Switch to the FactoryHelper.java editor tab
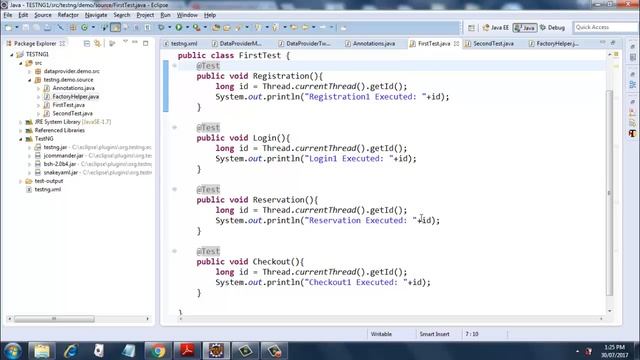The height and width of the screenshot is (360, 640). (x=553, y=43)
